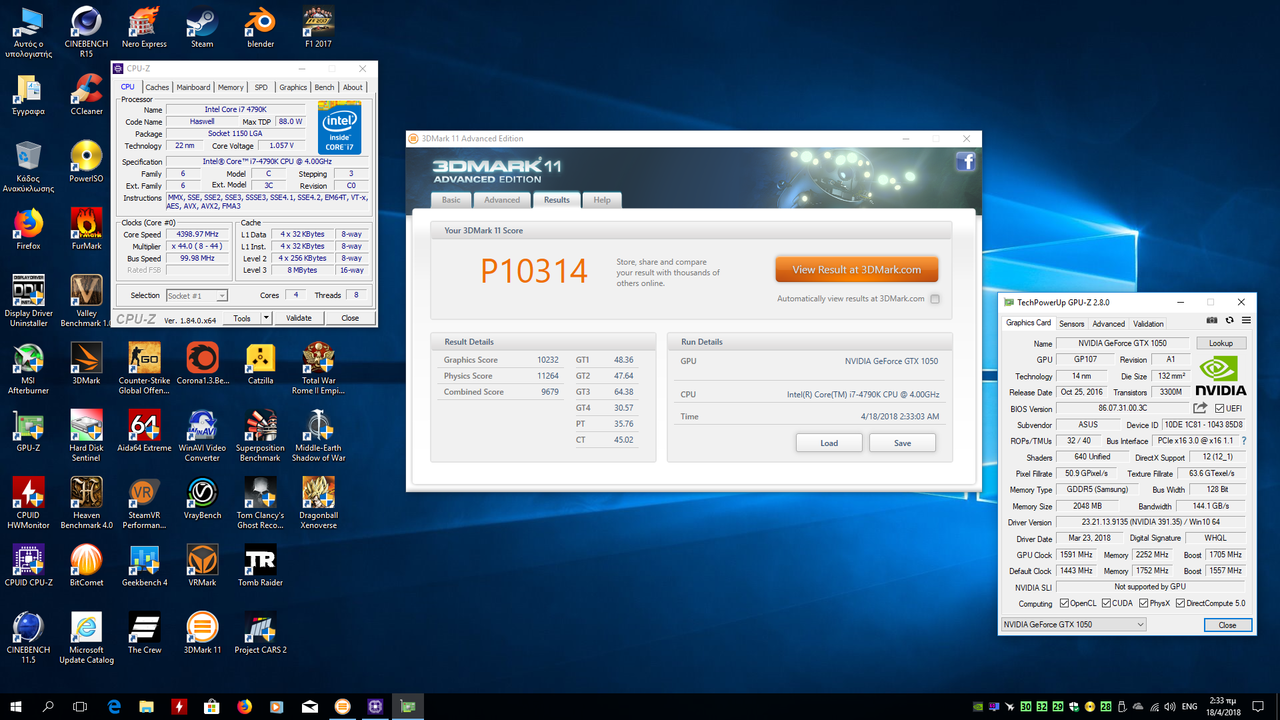Viewport: 1280px width, 720px height.
Task: Launch the F1 2017 desktop shortcut
Action: click(x=319, y=27)
